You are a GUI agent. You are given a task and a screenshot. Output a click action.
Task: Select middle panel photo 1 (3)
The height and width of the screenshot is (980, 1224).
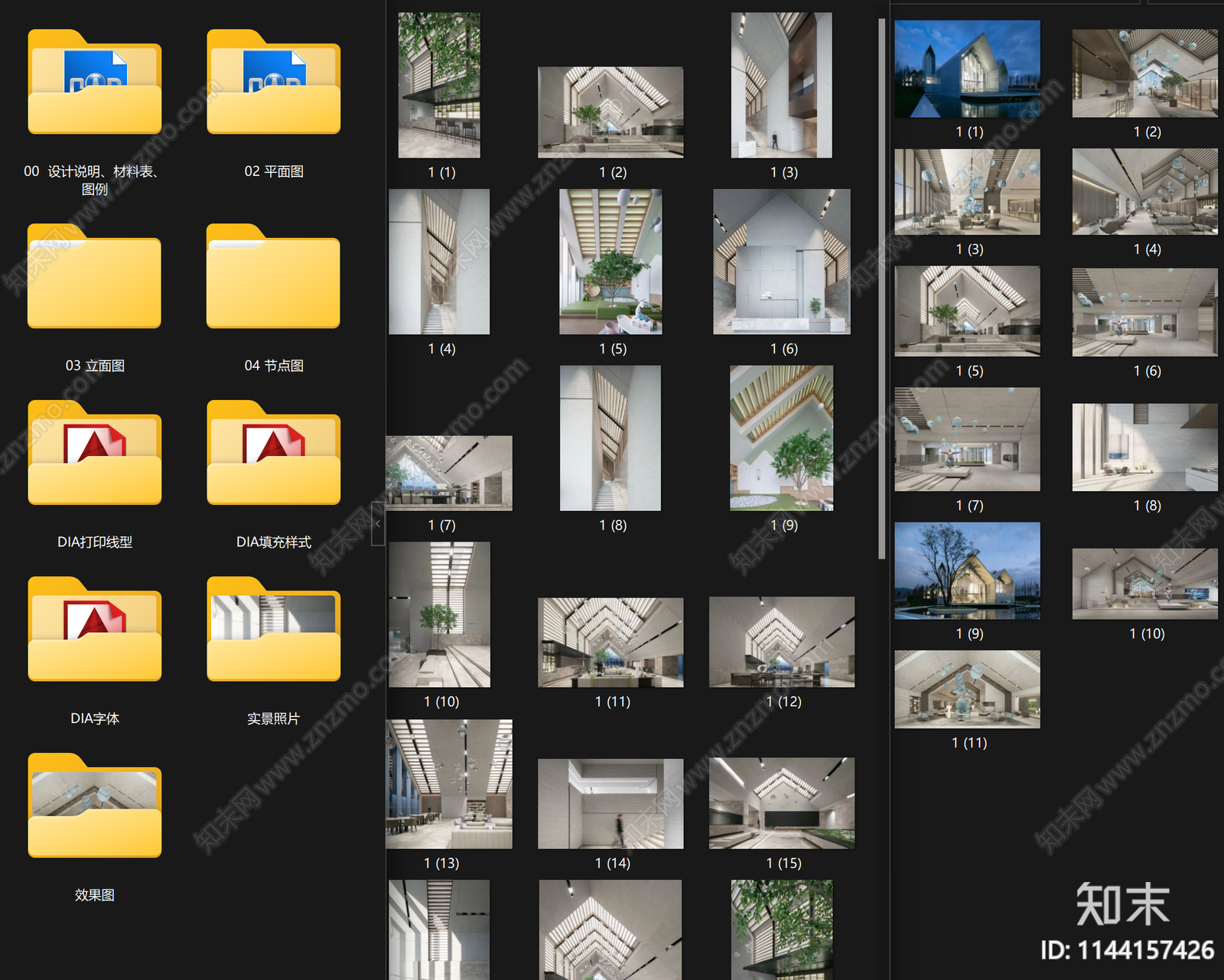click(782, 85)
